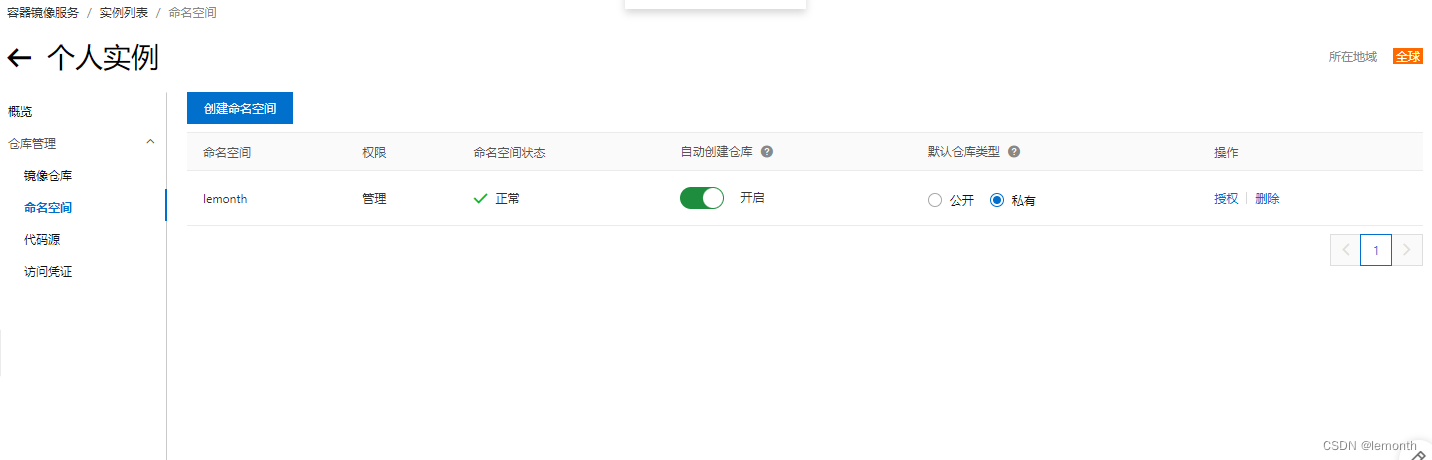Click the orange 全球 region badge

pos(1408,56)
